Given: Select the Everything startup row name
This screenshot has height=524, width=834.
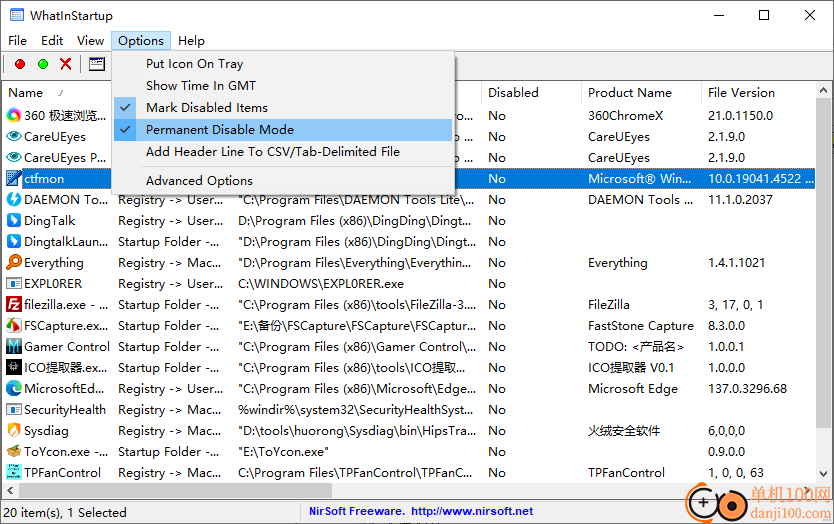Looking at the screenshot, I should [x=54, y=263].
